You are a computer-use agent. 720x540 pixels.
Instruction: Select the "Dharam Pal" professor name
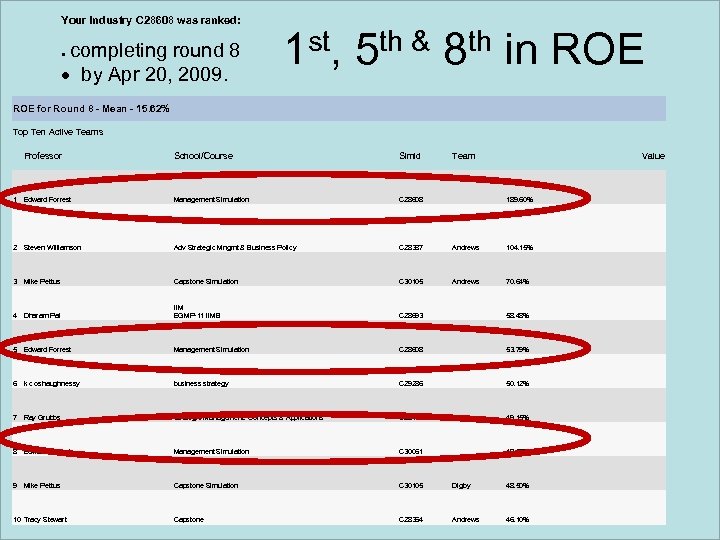tap(42, 315)
